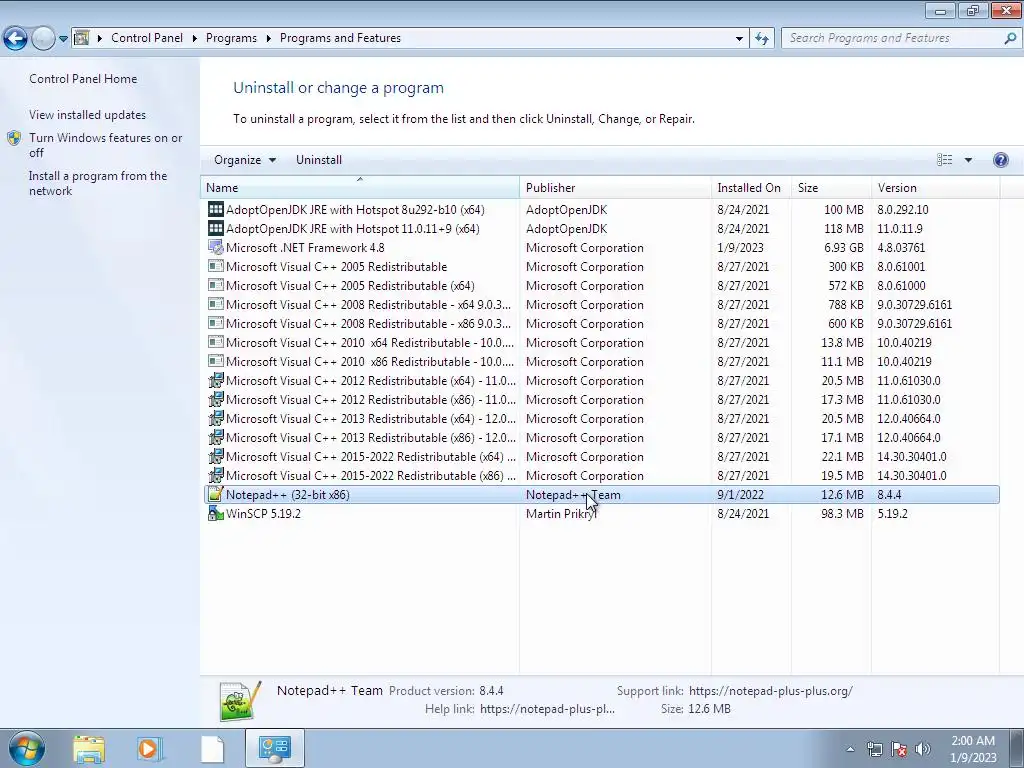Click the Change your view icon
This screenshot has height=768, width=1024.
click(944, 160)
